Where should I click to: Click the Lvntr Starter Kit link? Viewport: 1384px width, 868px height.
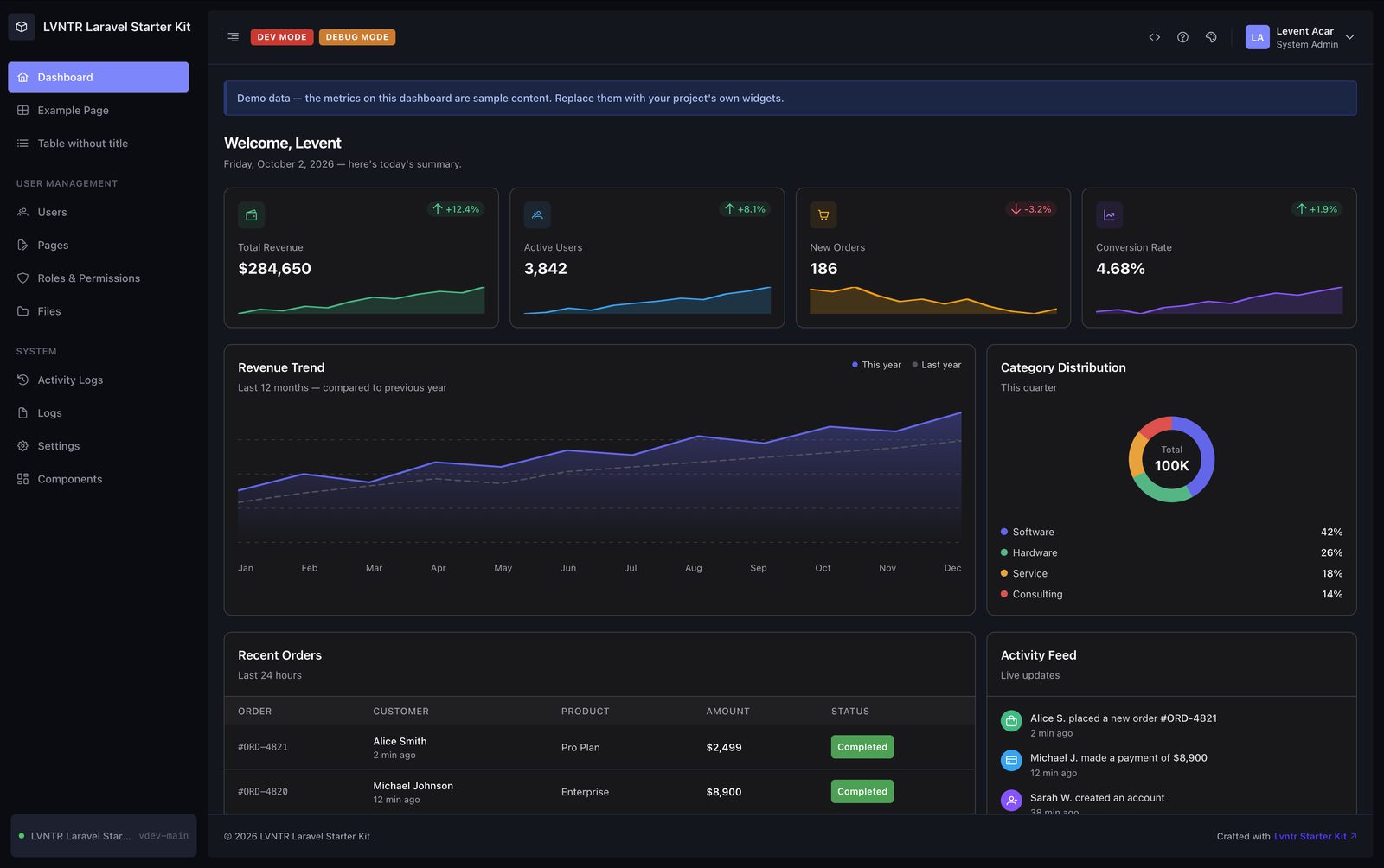(x=1315, y=836)
